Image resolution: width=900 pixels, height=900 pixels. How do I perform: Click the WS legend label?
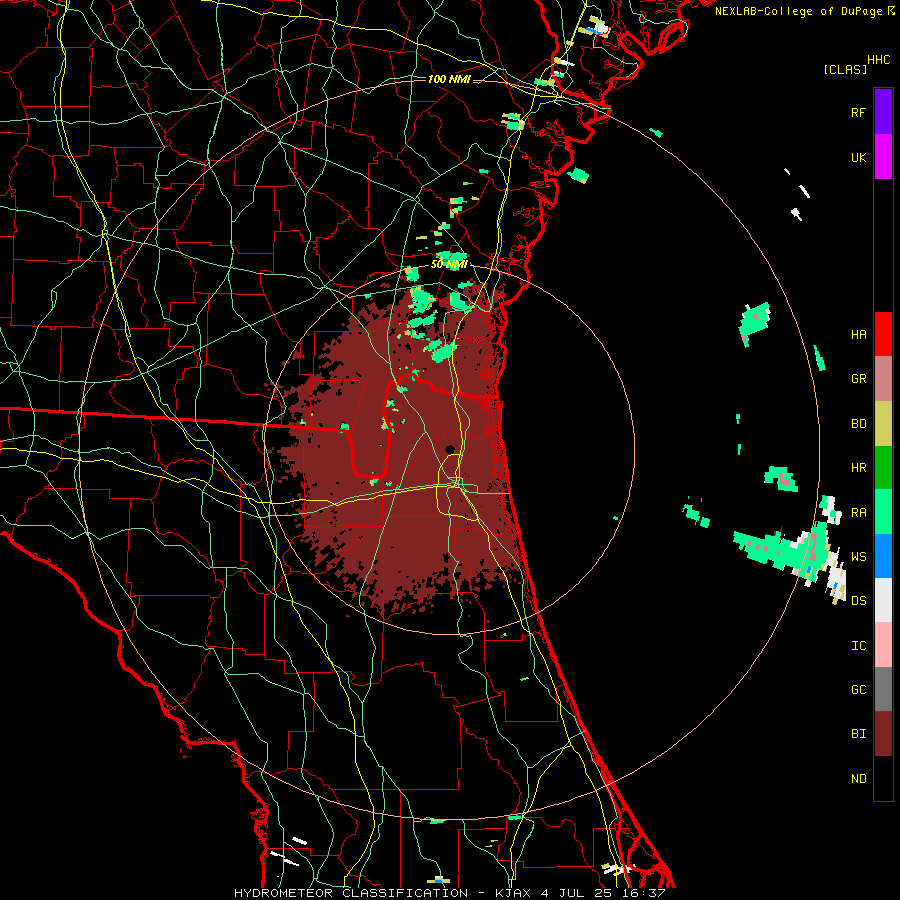point(858,556)
